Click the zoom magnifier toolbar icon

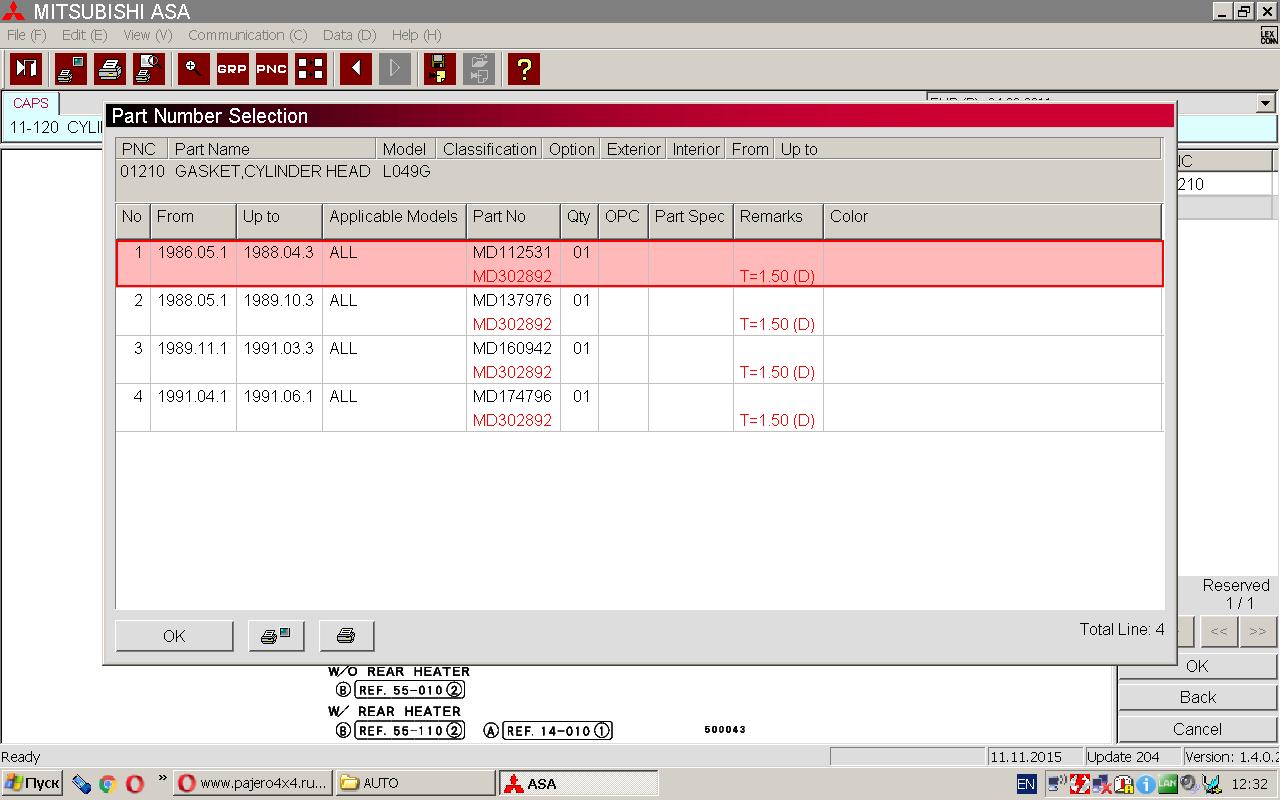tap(193, 69)
